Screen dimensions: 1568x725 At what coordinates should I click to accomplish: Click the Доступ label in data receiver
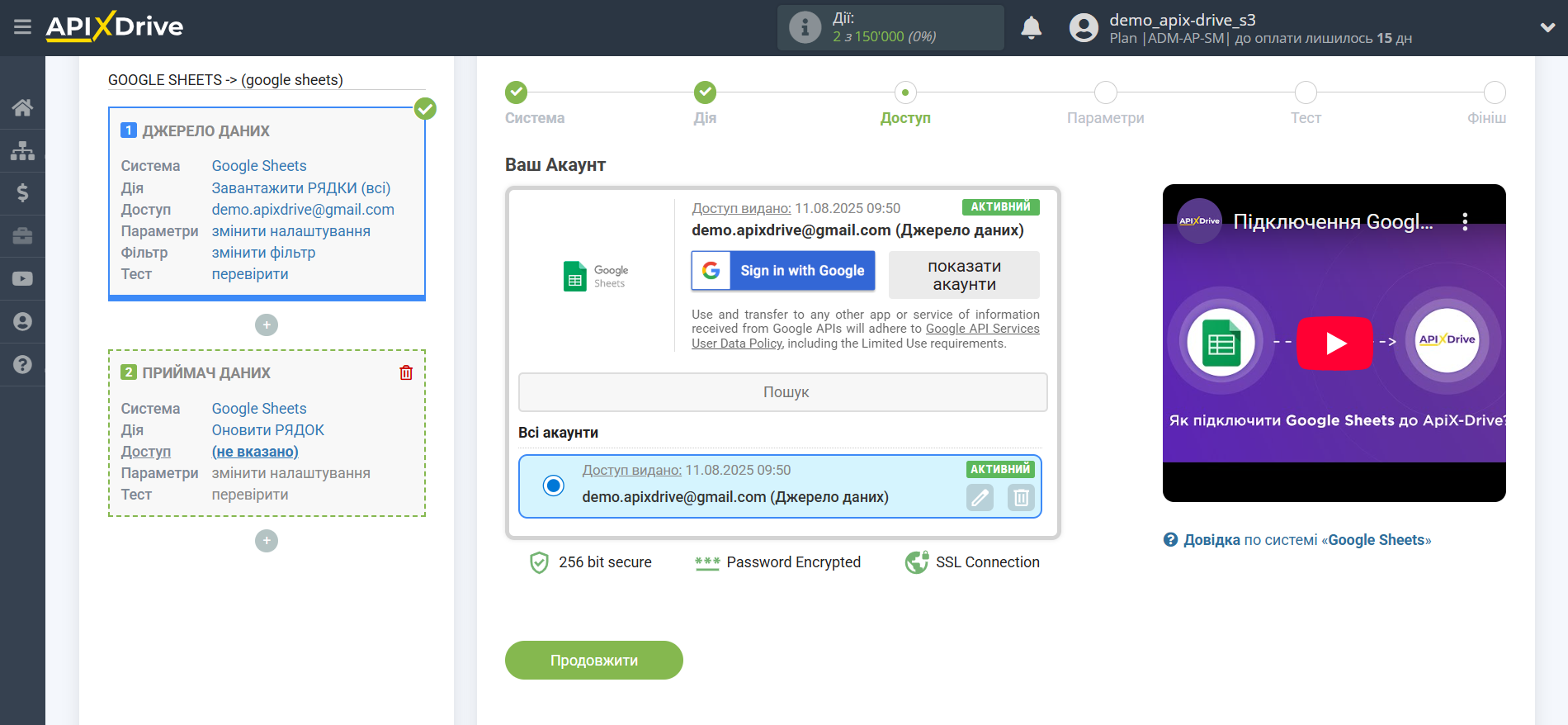click(x=146, y=452)
